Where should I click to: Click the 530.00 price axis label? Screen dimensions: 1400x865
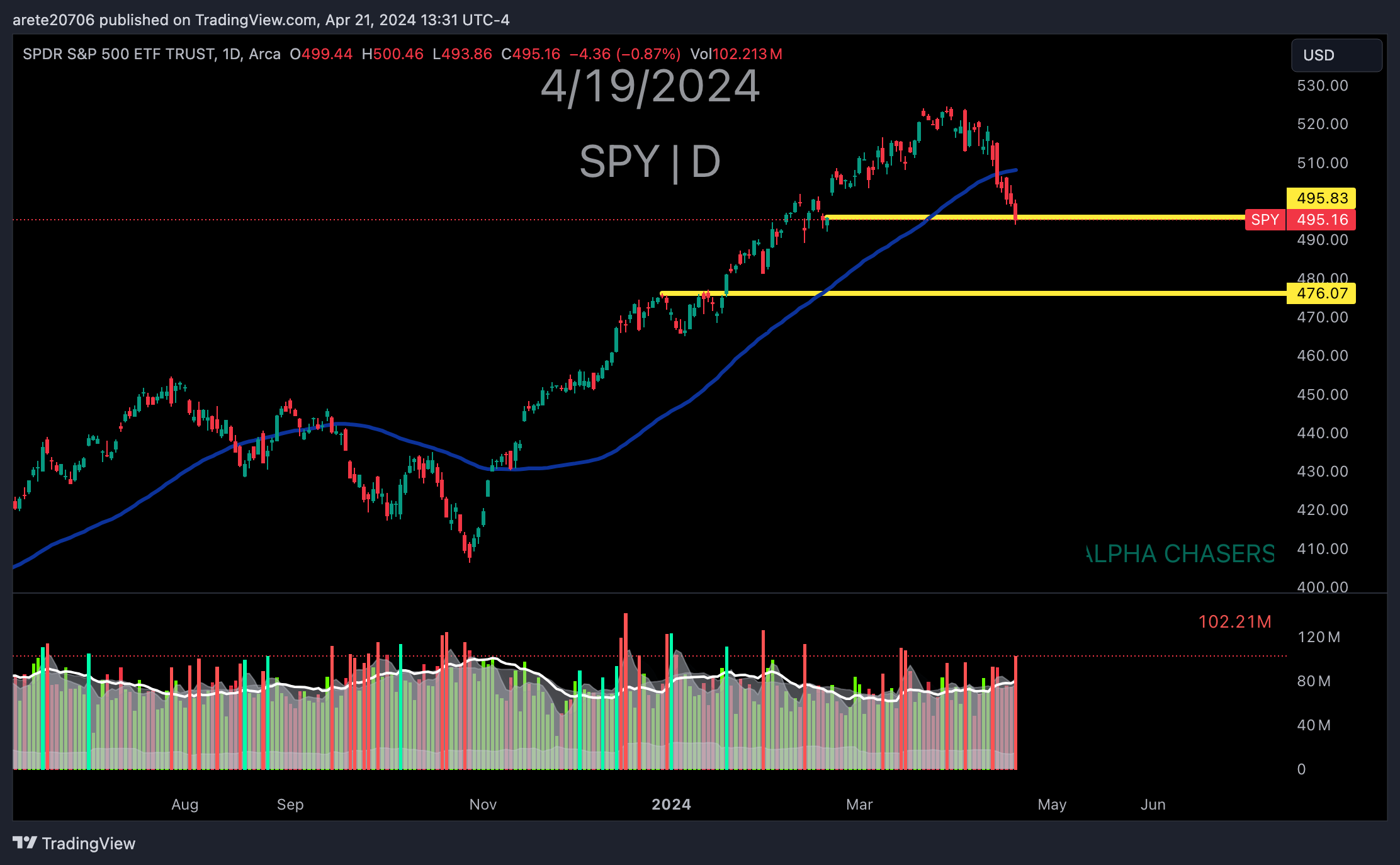click(1323, 86)
